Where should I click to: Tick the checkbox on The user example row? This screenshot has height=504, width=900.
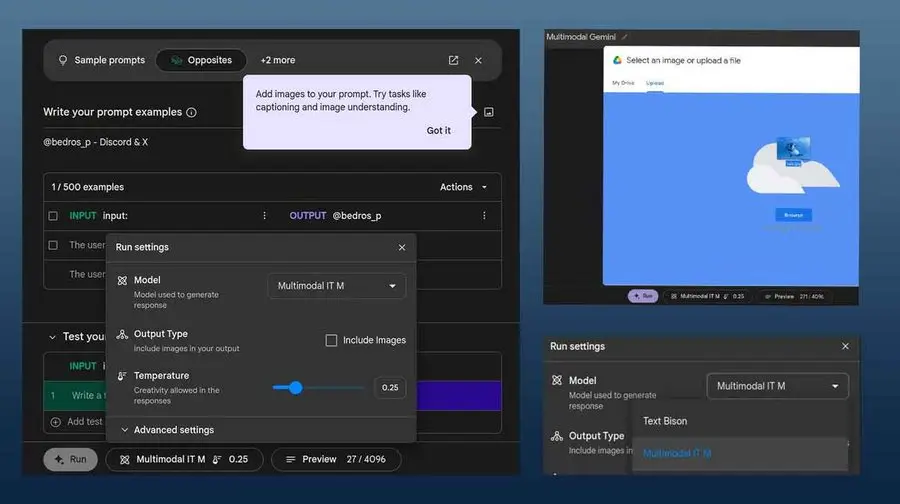tap(53, 245)
